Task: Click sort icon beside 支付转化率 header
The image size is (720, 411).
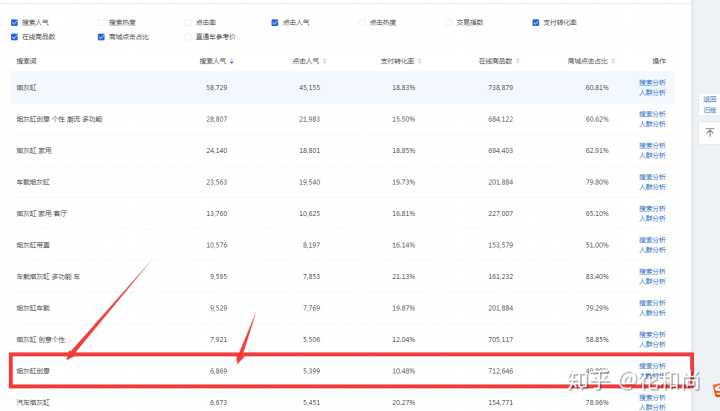Action: [413, 61]
